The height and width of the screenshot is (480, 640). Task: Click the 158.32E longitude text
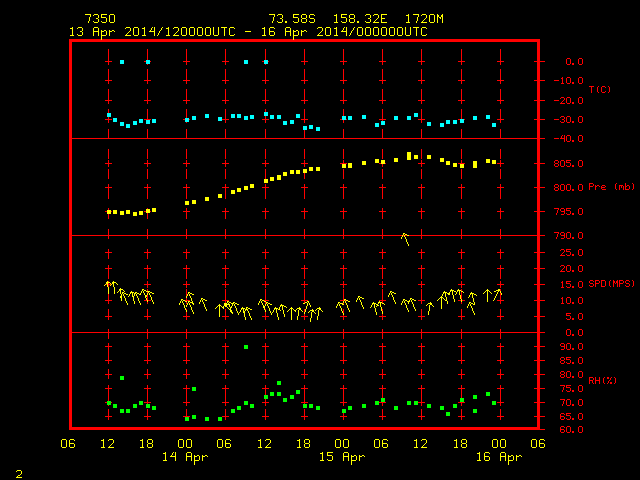click(360, 19)
